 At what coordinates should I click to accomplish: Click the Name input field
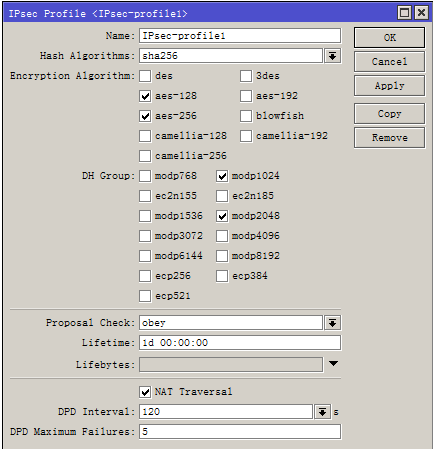(x=240, y=36)
